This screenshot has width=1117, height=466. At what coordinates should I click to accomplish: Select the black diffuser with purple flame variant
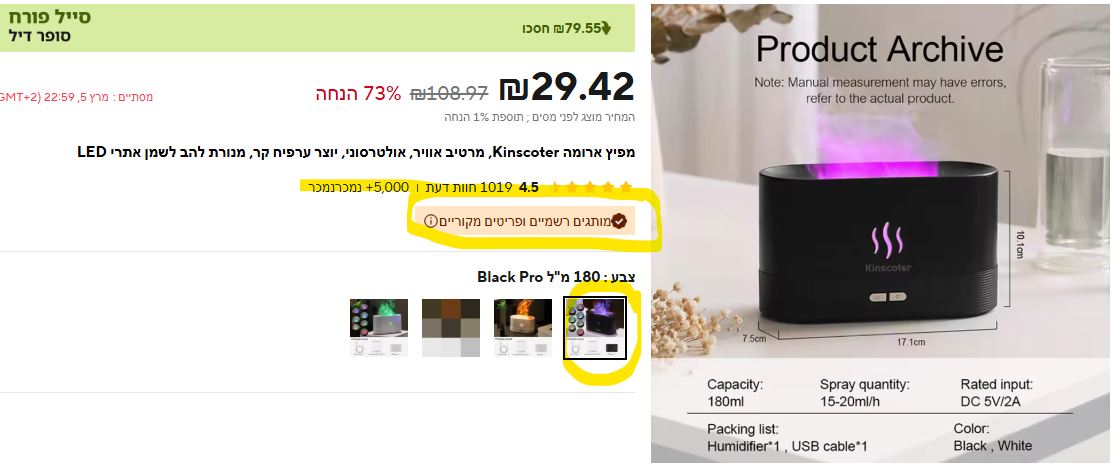pyautogui.click(x=595, y=328)
